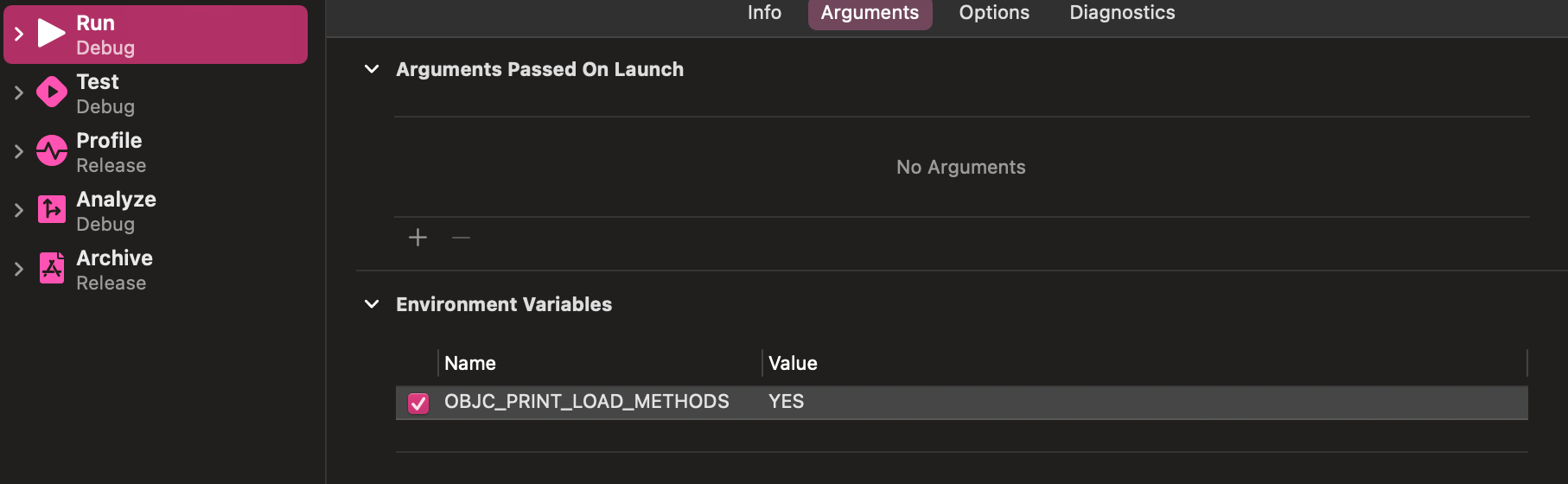This screenshot has width=1568, height=484.
Task: Add a launch argument with plus button
Action: (417, 237)
